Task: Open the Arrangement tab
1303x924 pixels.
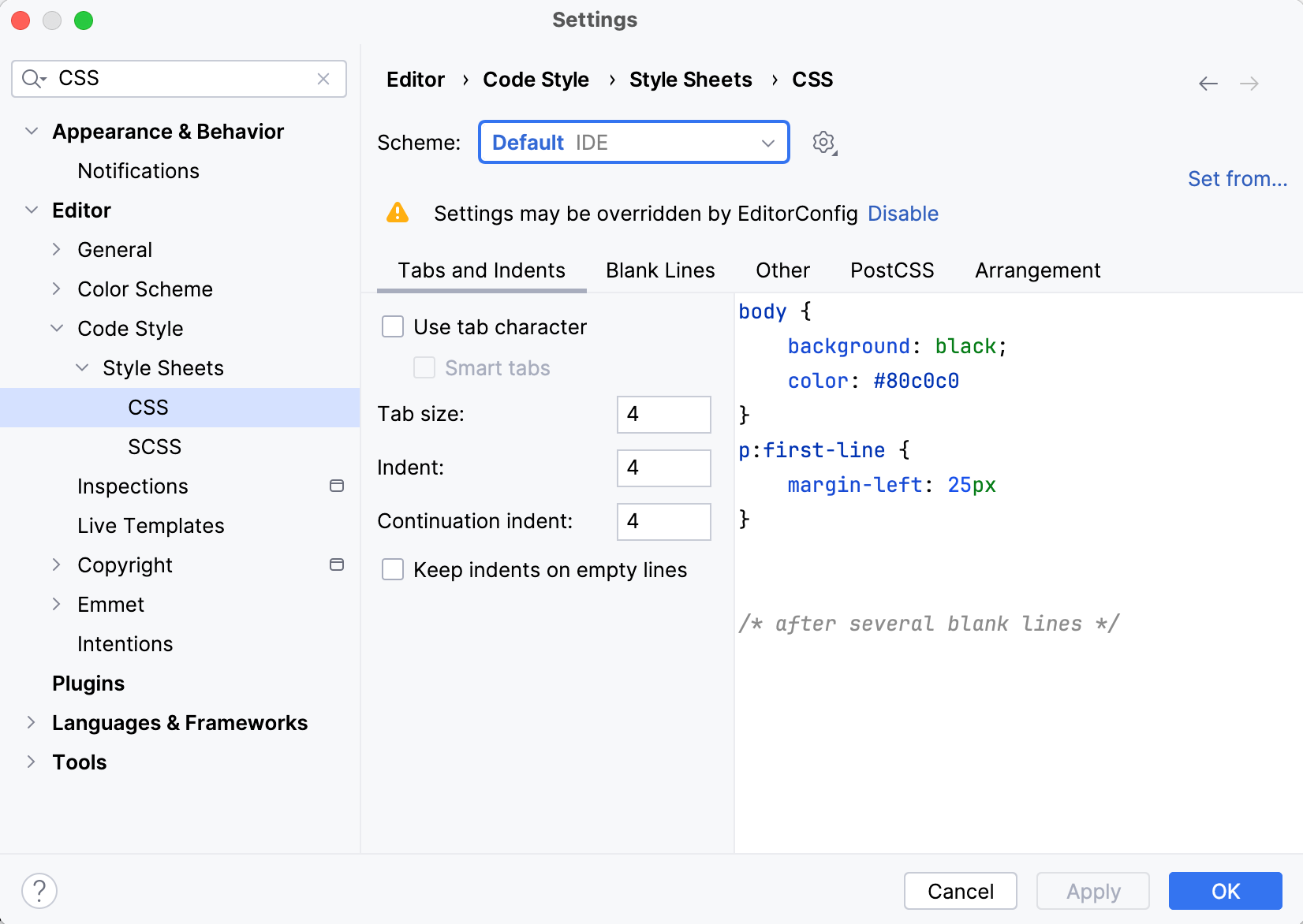Action: (x=1037, y=270)
